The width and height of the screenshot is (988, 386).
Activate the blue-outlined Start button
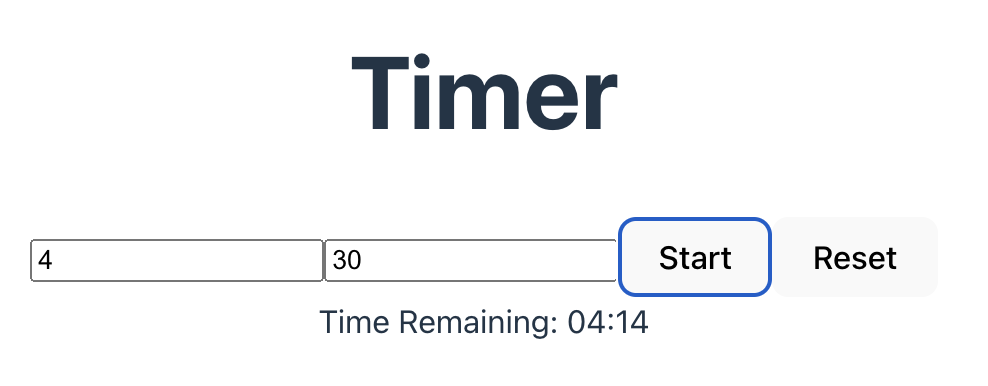[x=695, y=257]
